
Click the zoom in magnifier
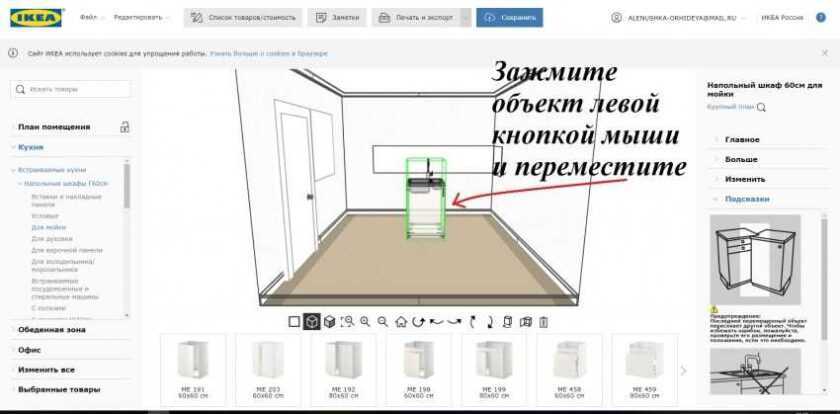[365, 322]
